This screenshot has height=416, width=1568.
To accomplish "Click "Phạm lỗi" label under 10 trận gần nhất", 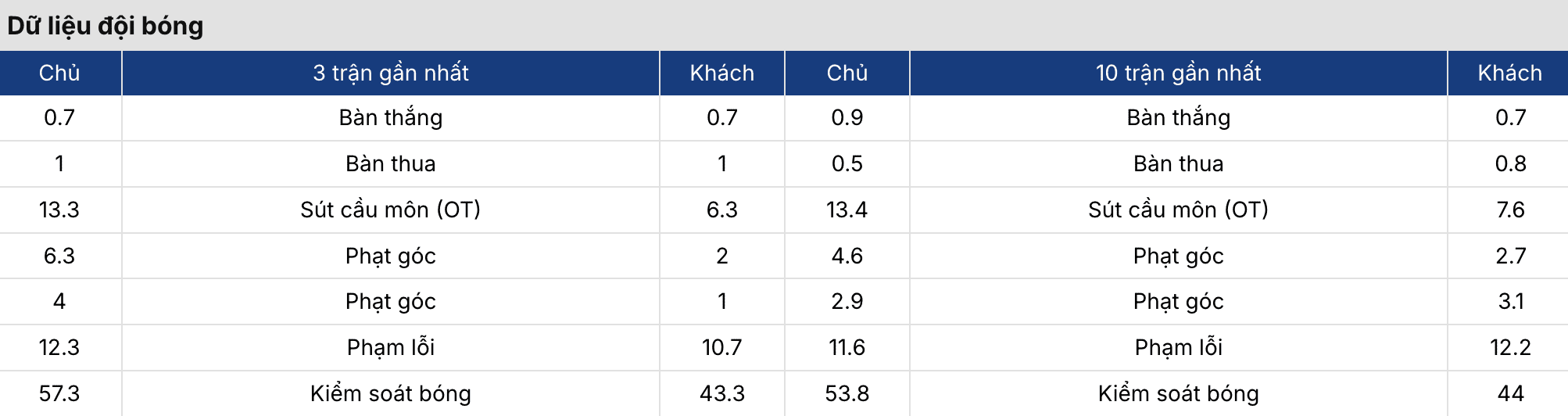I will [x=1178, y=347].
